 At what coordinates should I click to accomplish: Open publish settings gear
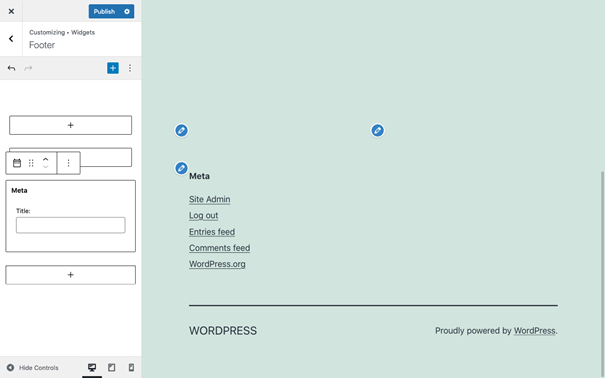point(127,12)
